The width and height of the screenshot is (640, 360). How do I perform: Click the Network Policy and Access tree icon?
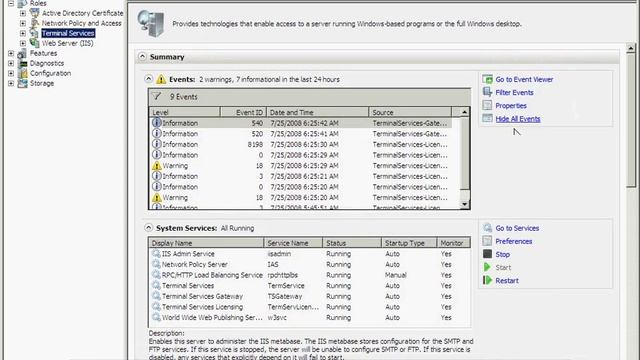click(x=35, y=23)
